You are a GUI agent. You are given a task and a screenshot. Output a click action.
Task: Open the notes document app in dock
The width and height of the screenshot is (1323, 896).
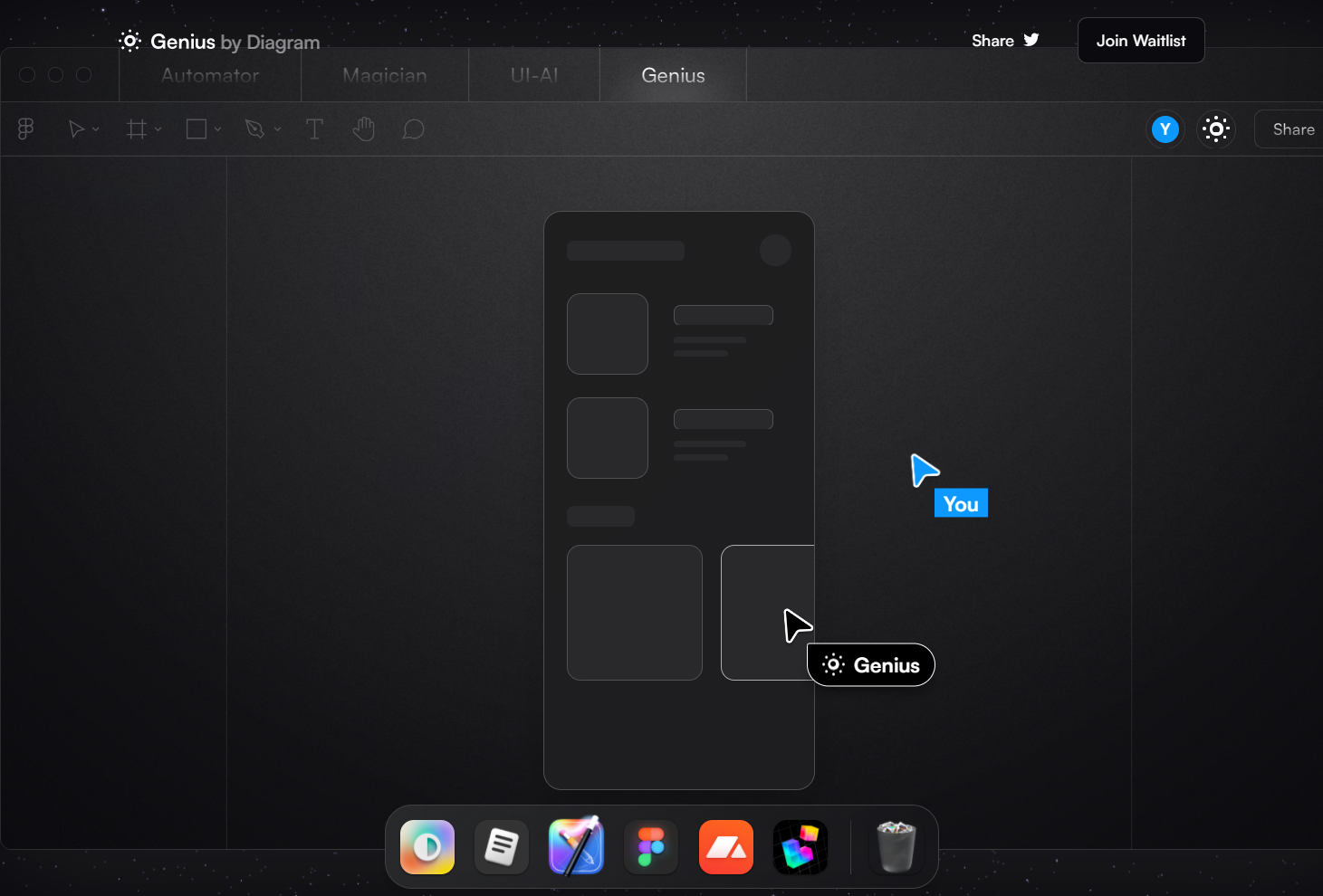coord(502,847)
